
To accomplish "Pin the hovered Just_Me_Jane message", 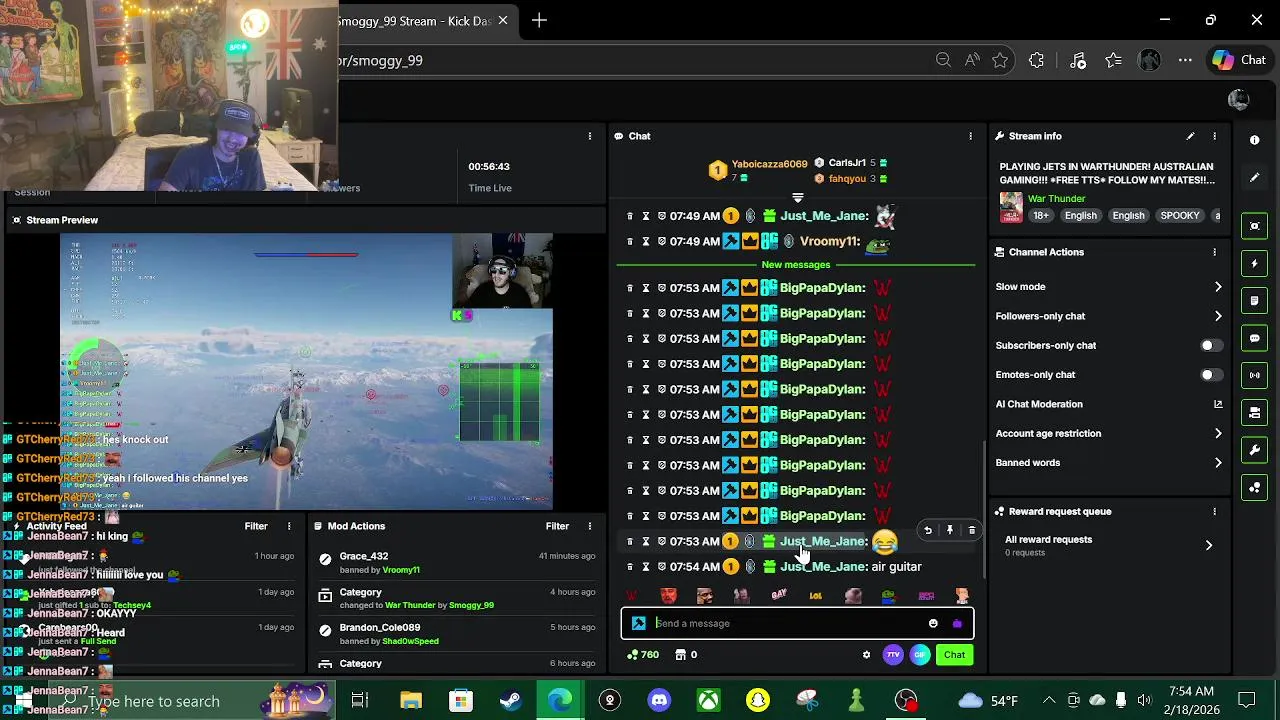I will pyautogui.click(x=950, y=530).
